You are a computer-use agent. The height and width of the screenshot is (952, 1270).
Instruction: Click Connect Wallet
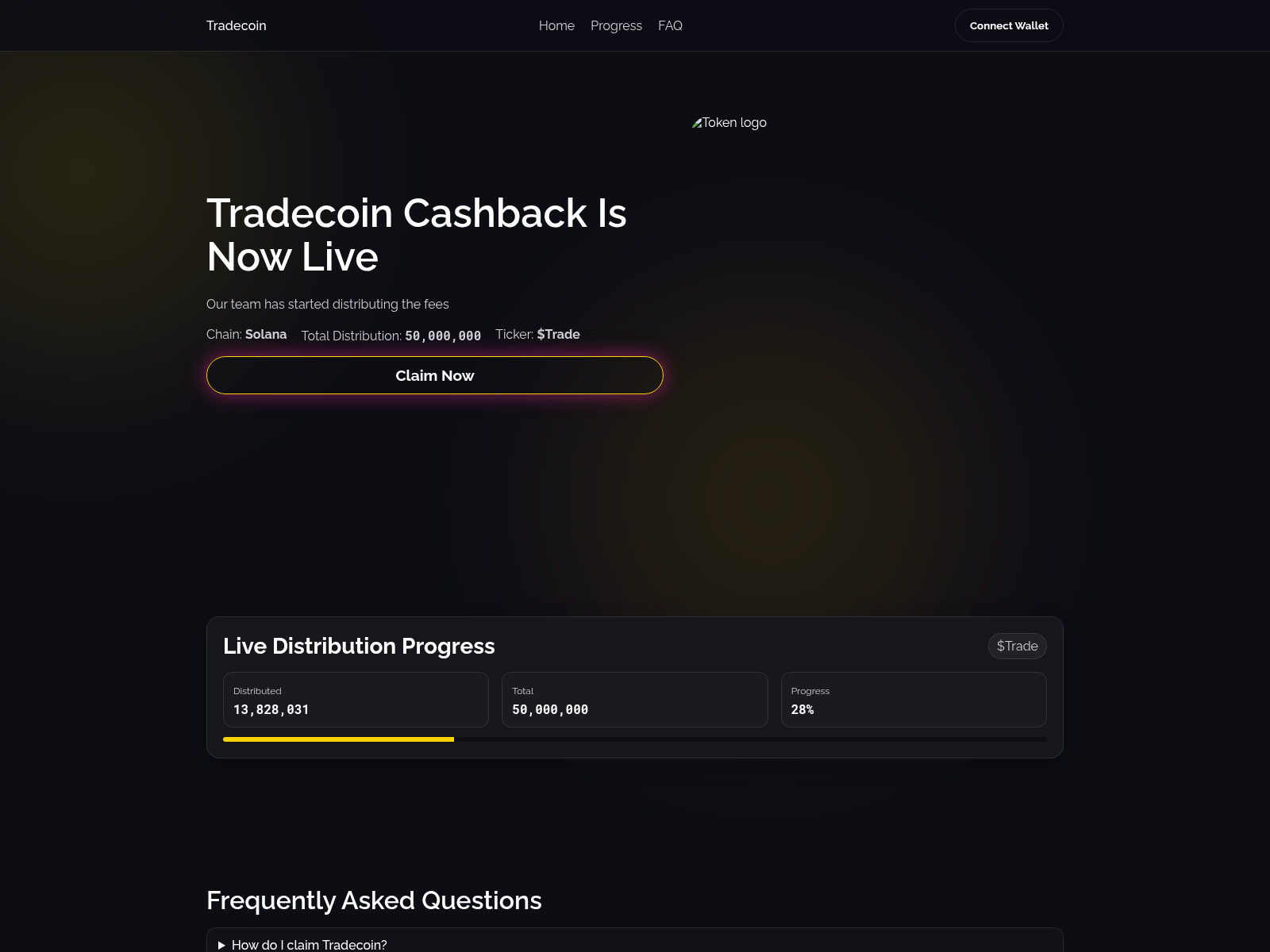coord(1008,25)
